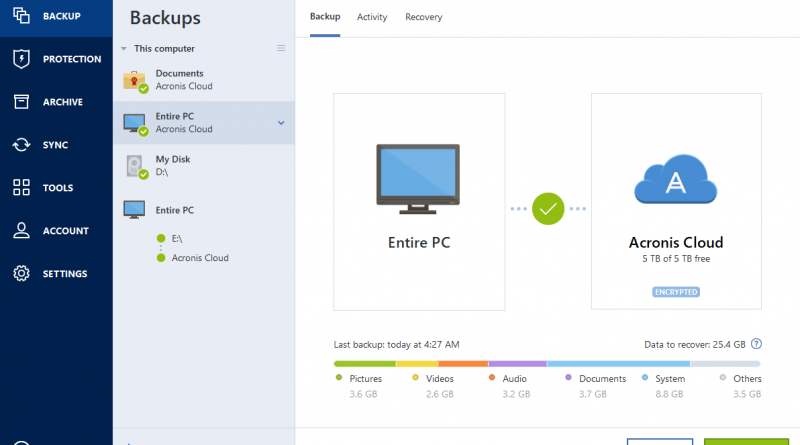Select the ACCOUNT menu label
Viewport: 800px width, 445px height.
click(65, 231)
